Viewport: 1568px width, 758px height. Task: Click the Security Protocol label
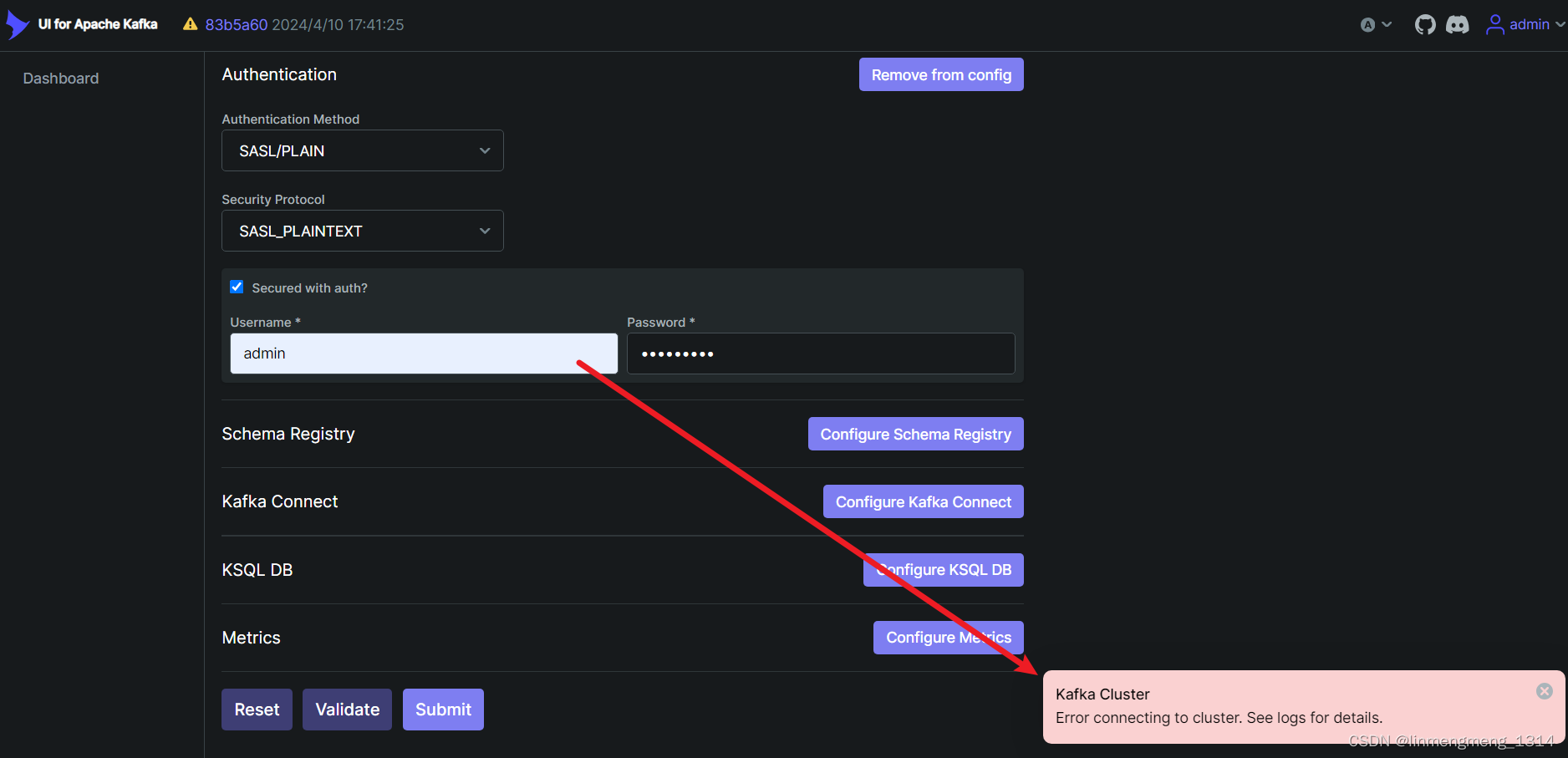pos(273,200)
